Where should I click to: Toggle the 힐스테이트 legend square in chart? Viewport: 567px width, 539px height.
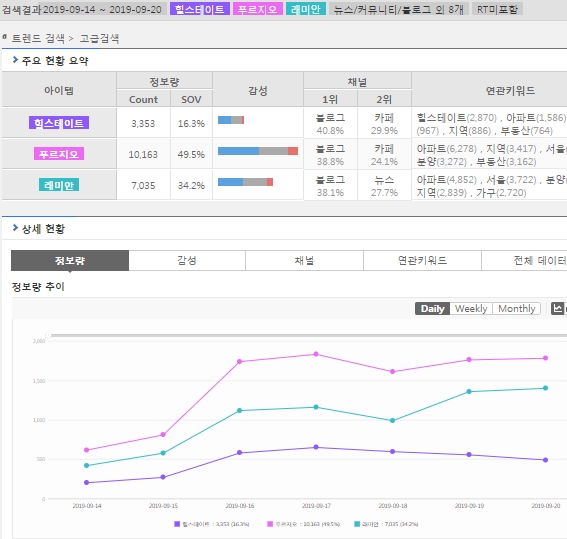click(177, 524)
